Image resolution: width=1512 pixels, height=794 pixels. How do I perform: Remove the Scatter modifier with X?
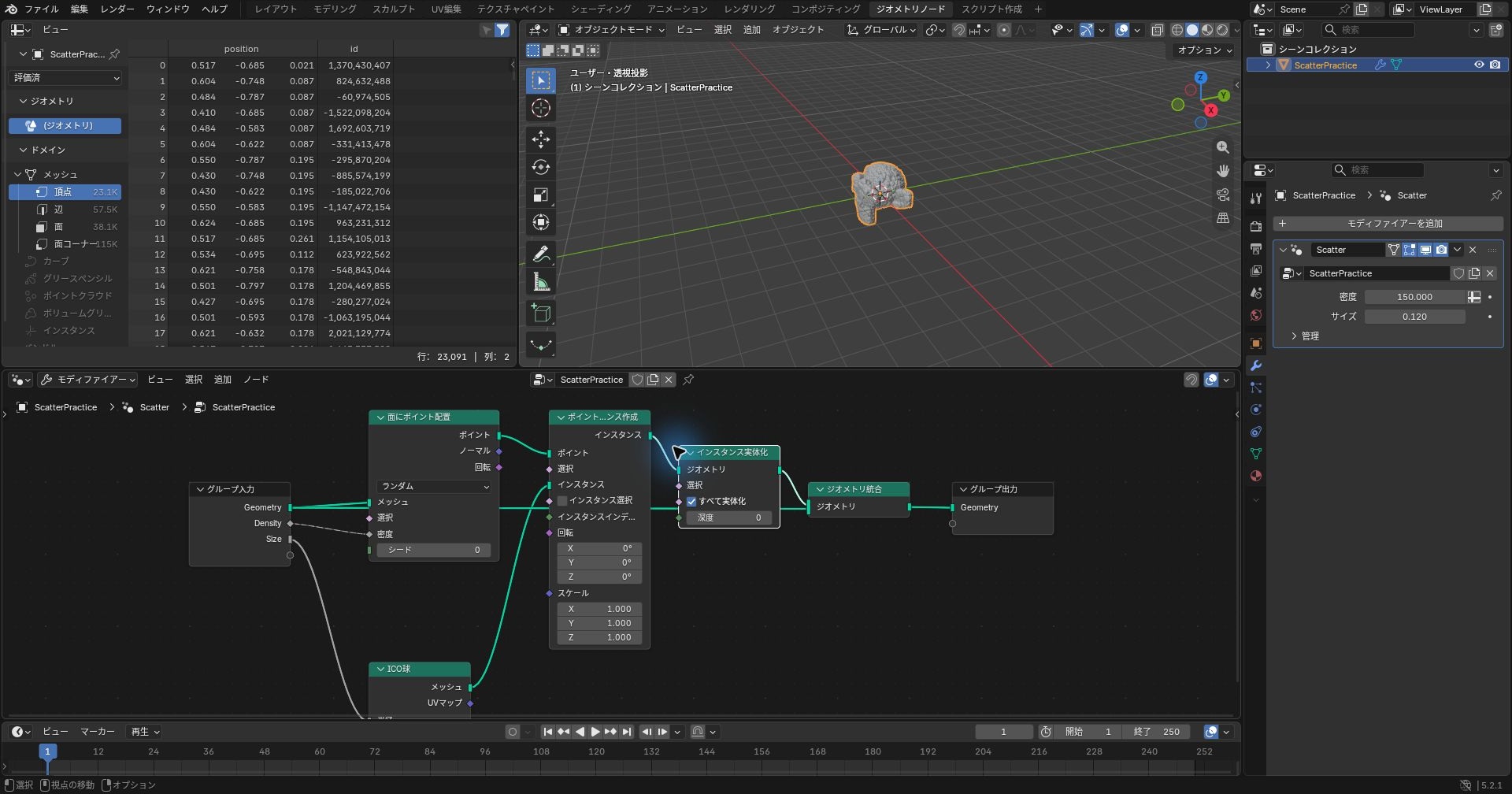pos(1473,250)
